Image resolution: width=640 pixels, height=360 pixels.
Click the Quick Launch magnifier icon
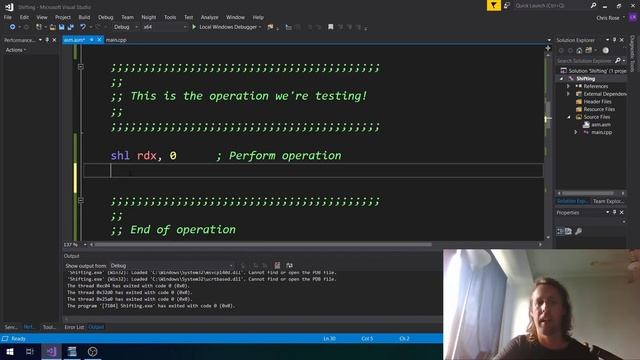[x=593, y=5]
